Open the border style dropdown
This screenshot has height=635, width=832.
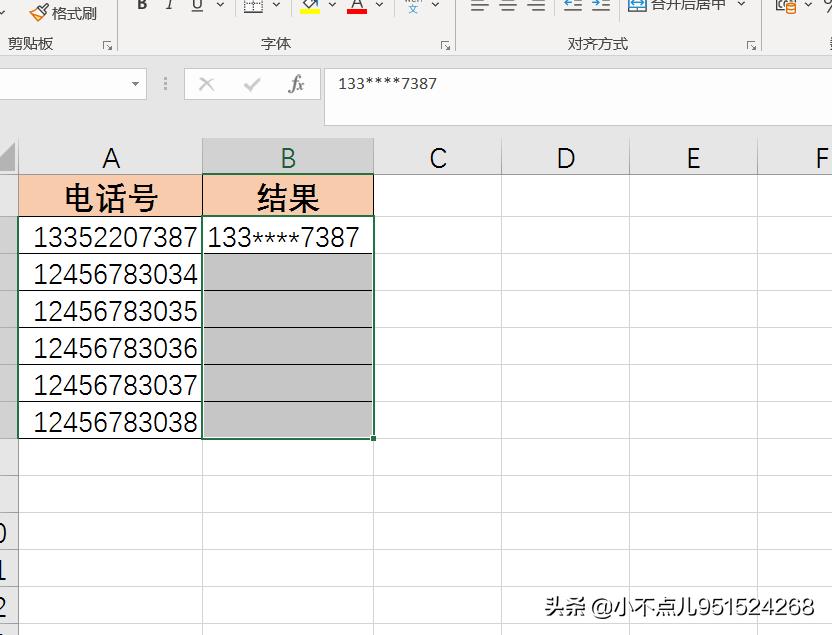(276, 6)
